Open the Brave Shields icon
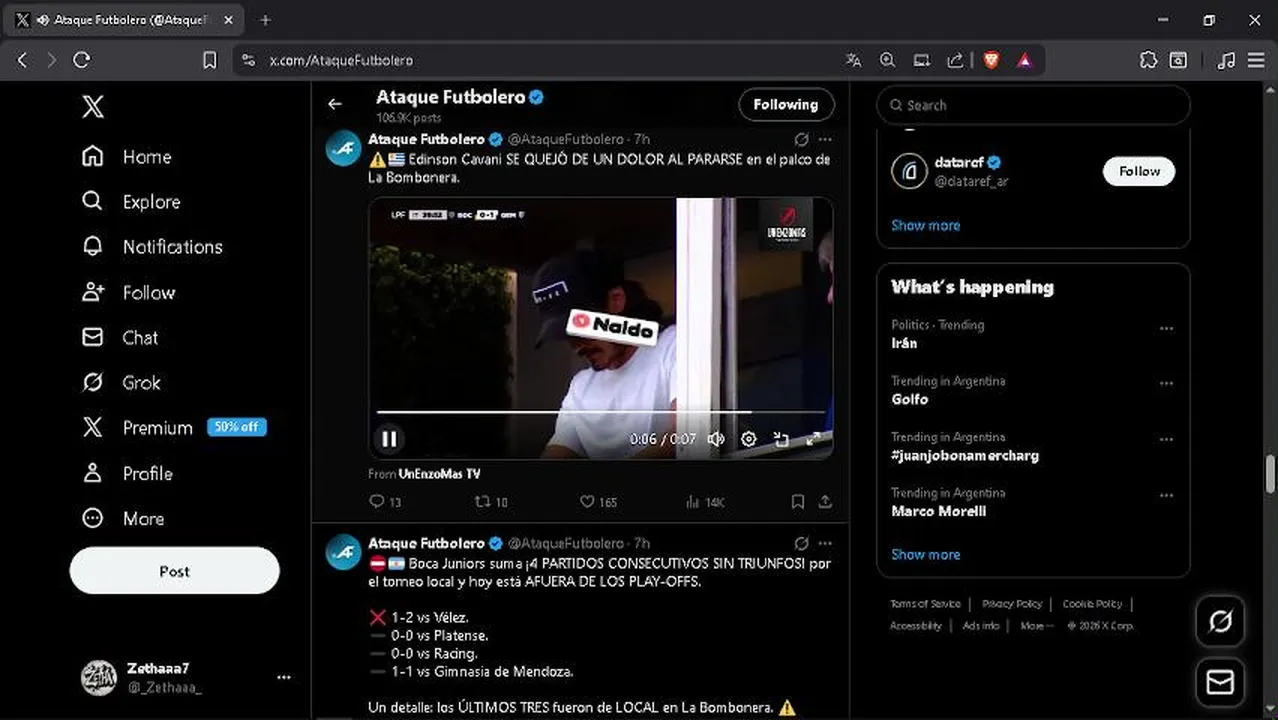This screenshot has height=720, width=1278. click(x=991, y=60)
